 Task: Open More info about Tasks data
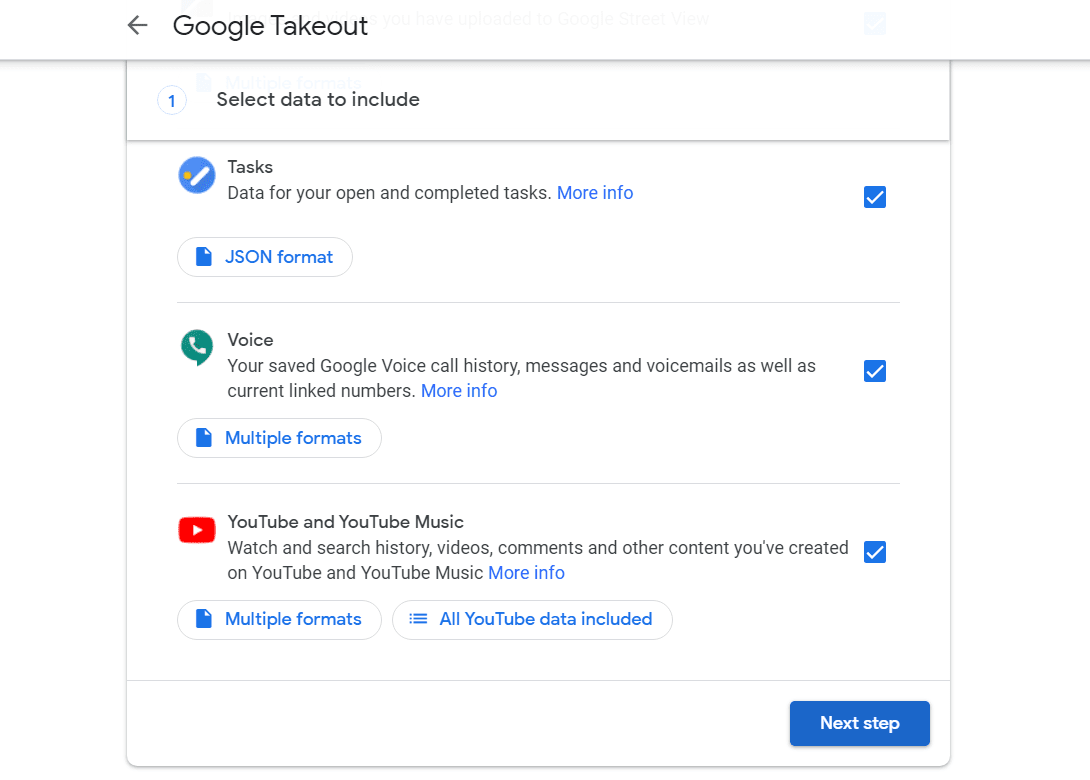(595, 192)
